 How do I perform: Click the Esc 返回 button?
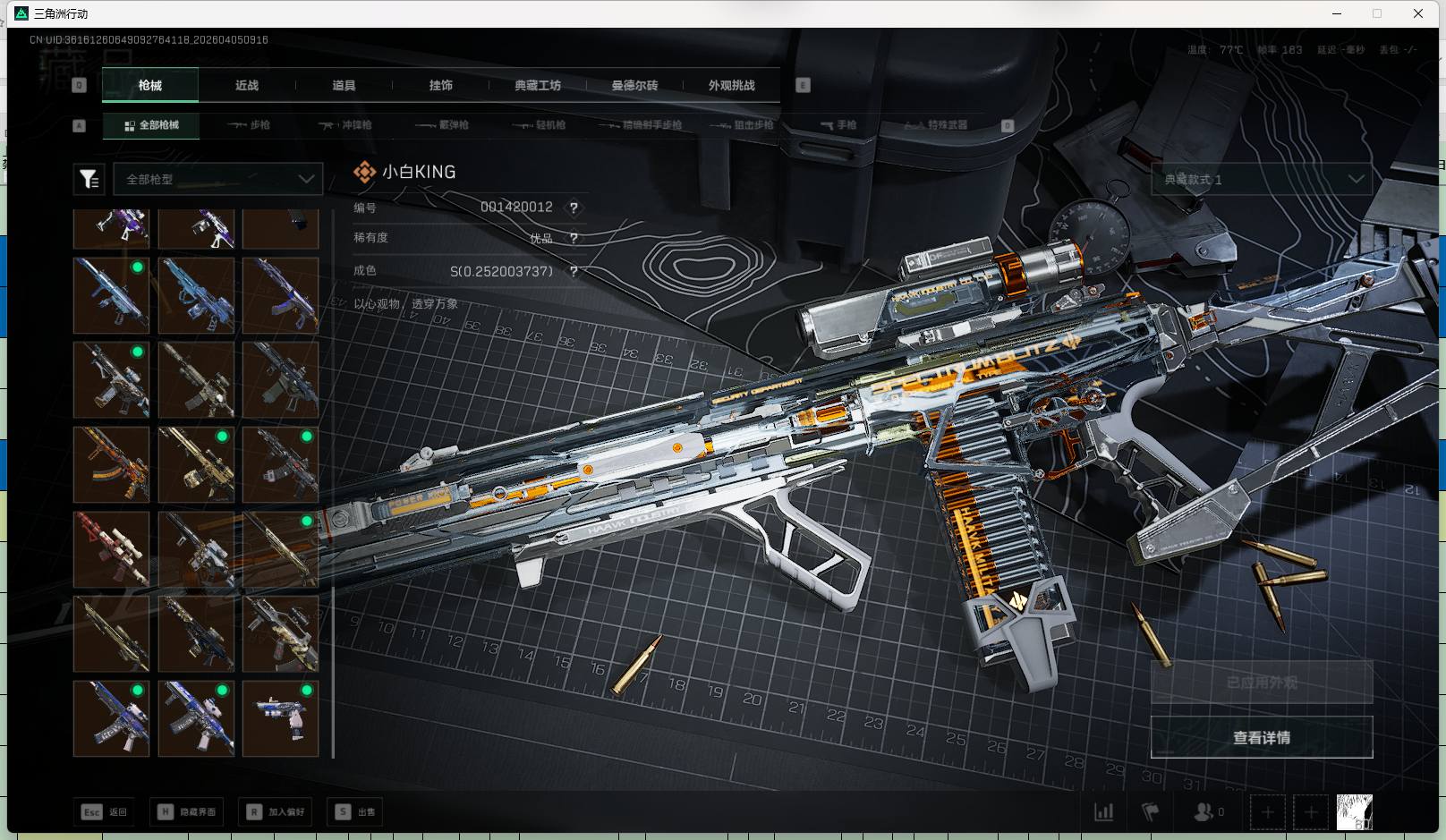pos(106,812)
